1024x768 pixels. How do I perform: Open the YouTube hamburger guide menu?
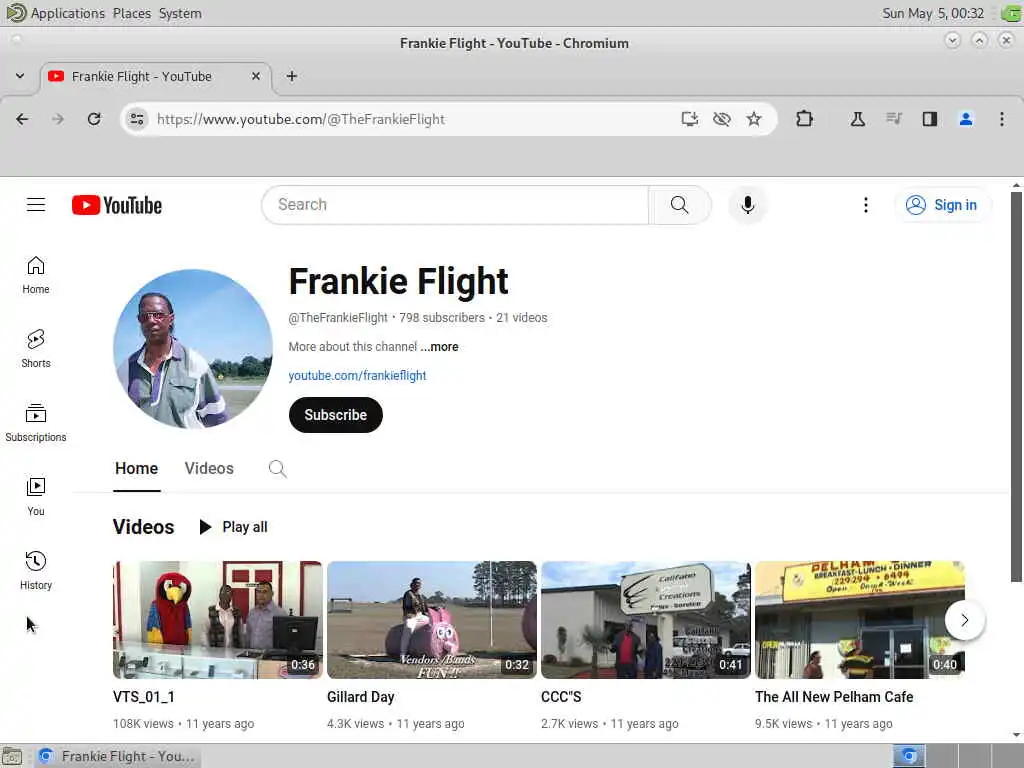click(x=36, y=205)
